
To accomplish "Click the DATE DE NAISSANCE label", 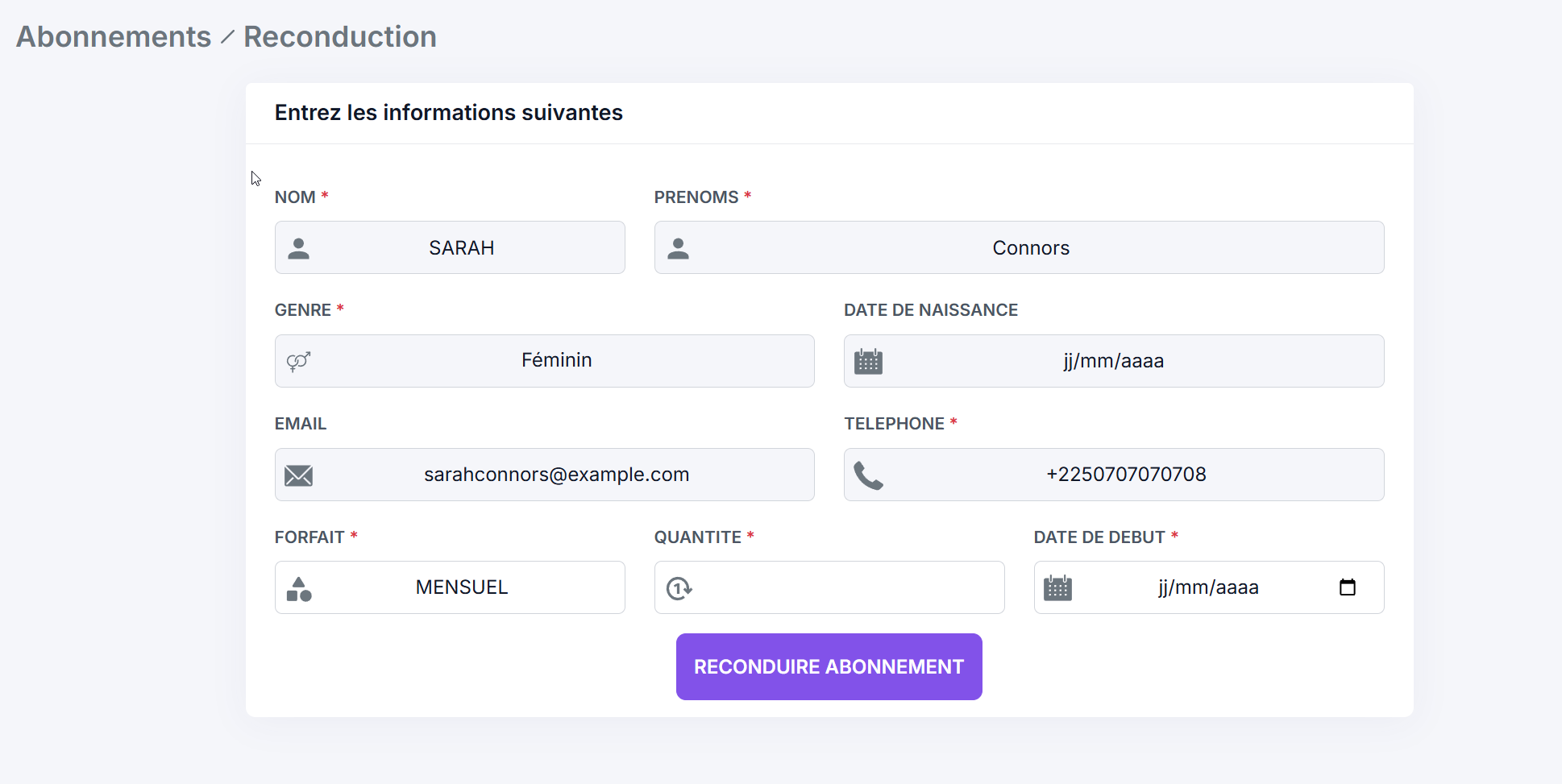I will [x=931, y=310].
